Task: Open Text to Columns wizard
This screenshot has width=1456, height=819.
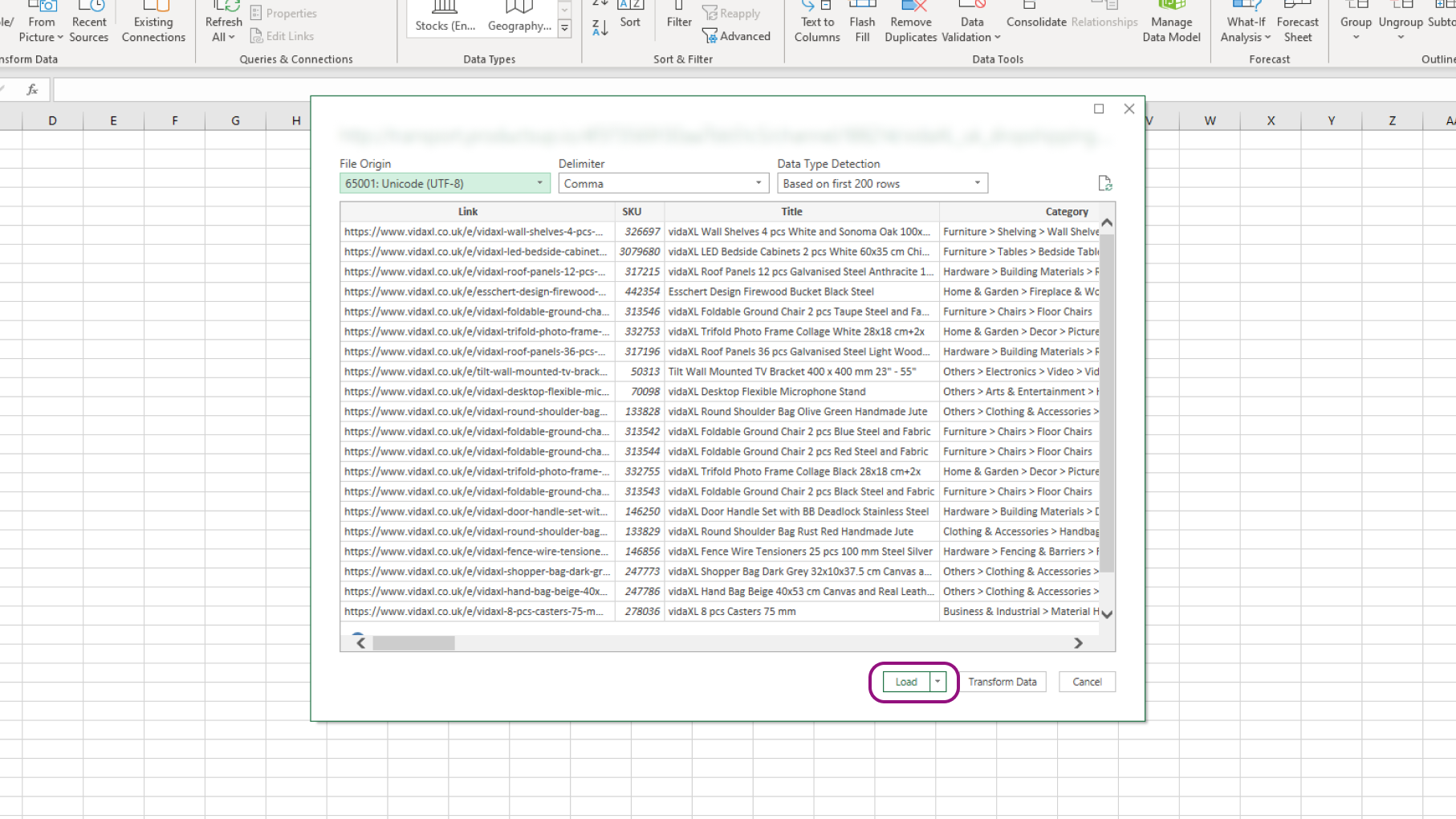Action: tap(817, 22)
